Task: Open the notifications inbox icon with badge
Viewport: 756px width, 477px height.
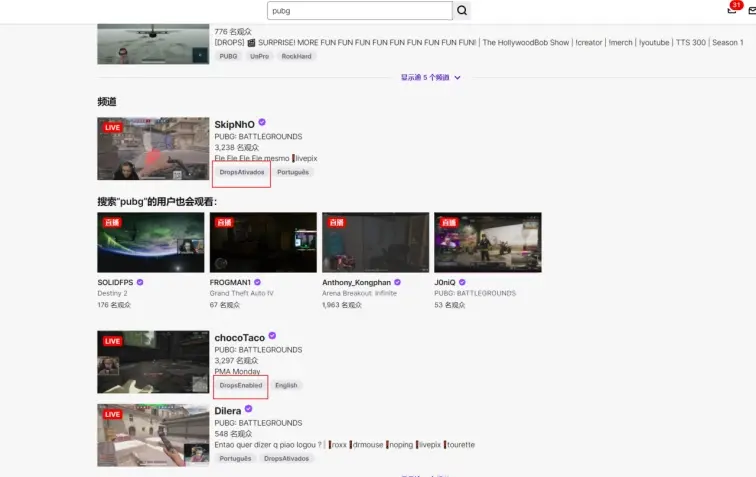Action: pos(732,10)
